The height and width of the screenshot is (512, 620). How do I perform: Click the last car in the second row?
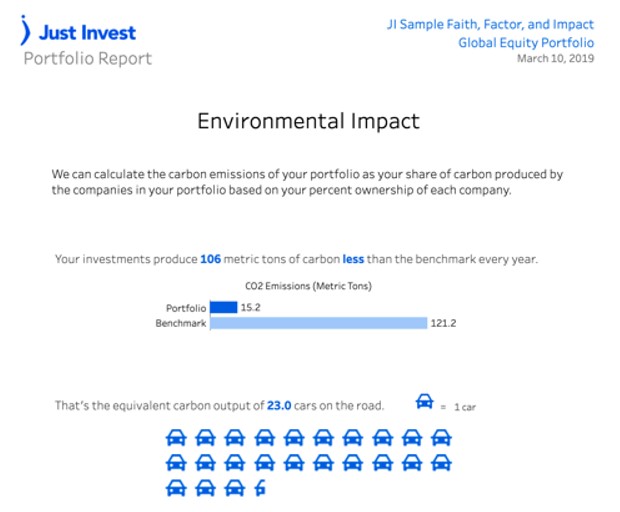[x=441, y=462]
